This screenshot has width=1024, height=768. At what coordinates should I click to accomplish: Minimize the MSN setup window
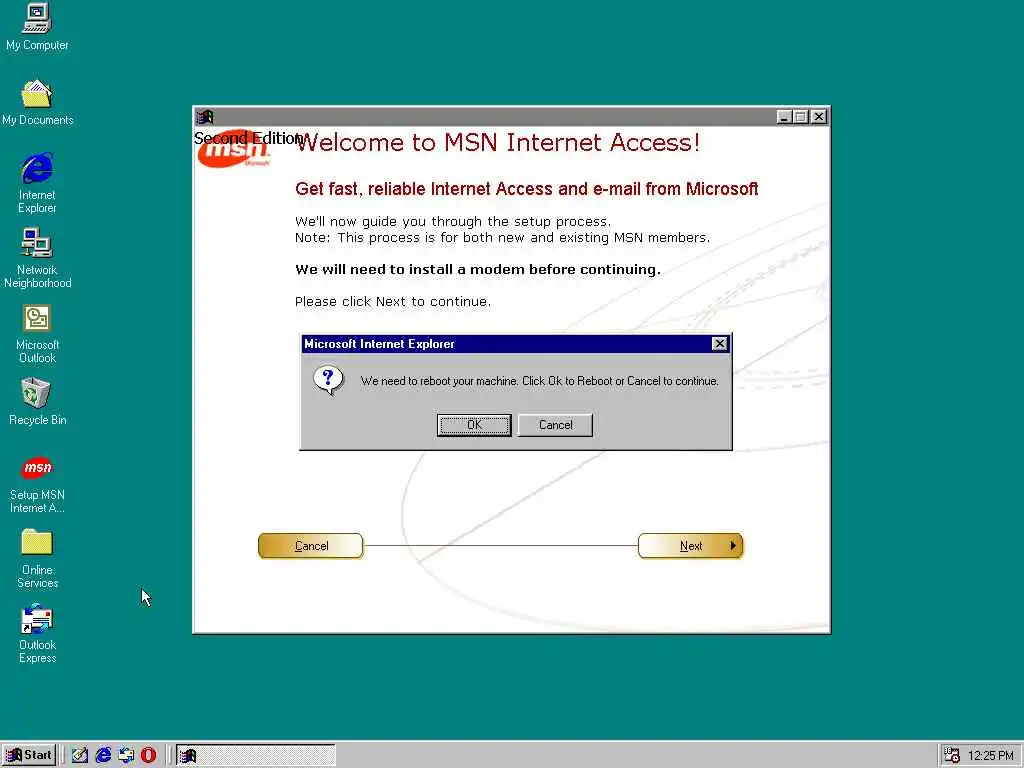point(784,117)
